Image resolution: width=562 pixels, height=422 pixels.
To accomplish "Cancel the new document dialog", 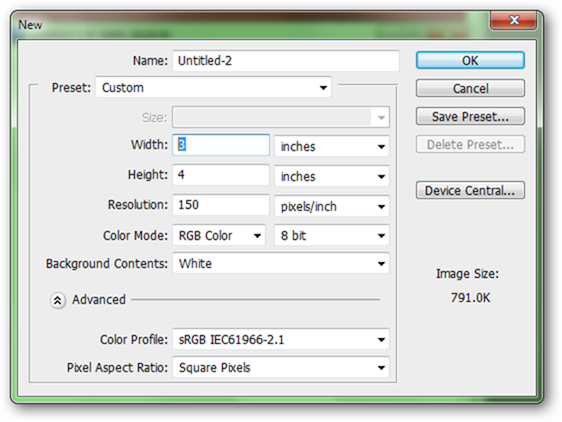I will click(470, 88).
